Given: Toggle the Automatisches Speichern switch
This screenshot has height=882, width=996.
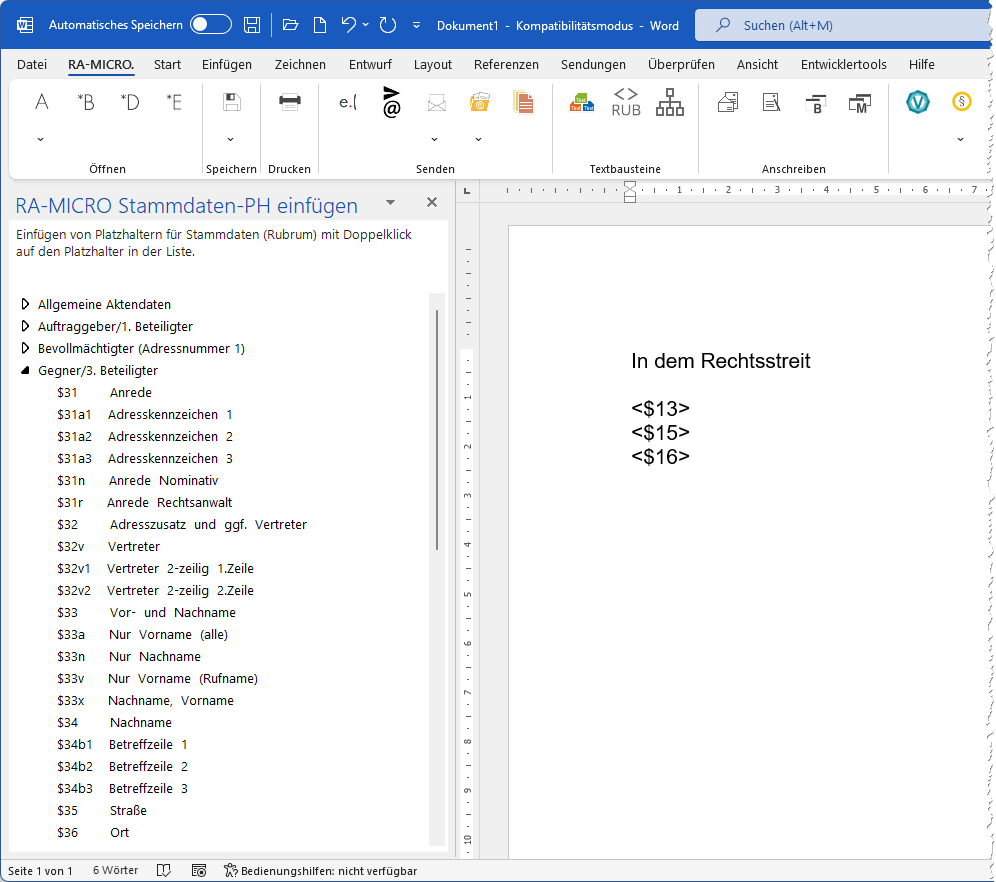Looking at the screenshot, I should click(211, 25).
